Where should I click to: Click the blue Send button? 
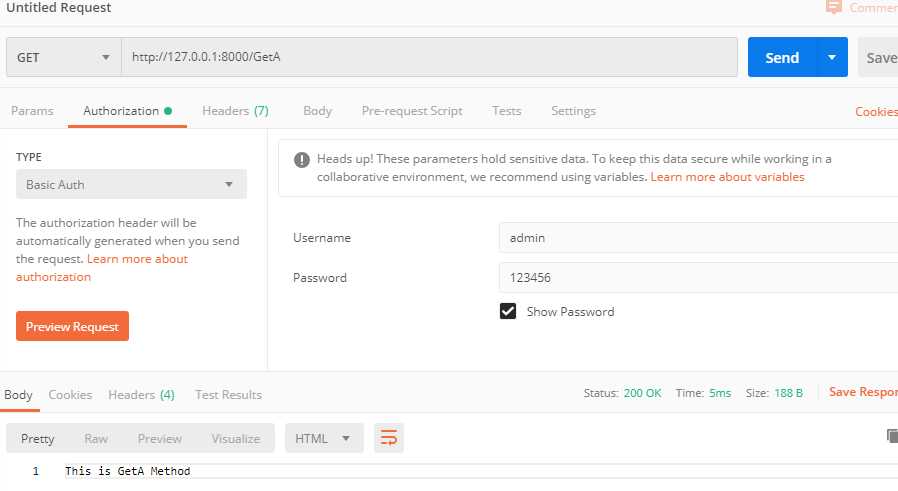pyautogui.click(x=781, y=58)
